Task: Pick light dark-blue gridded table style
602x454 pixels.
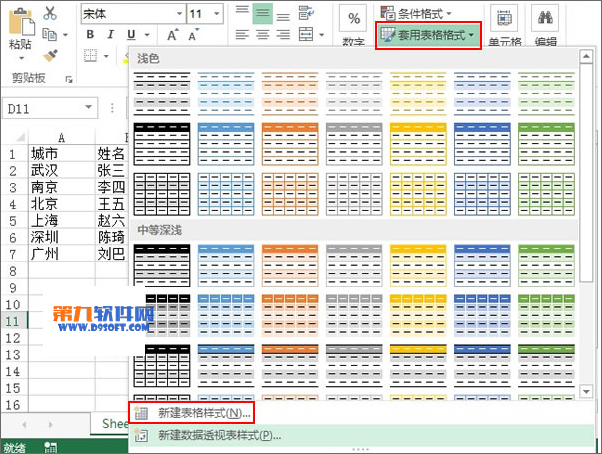Action: pos(482,194)
